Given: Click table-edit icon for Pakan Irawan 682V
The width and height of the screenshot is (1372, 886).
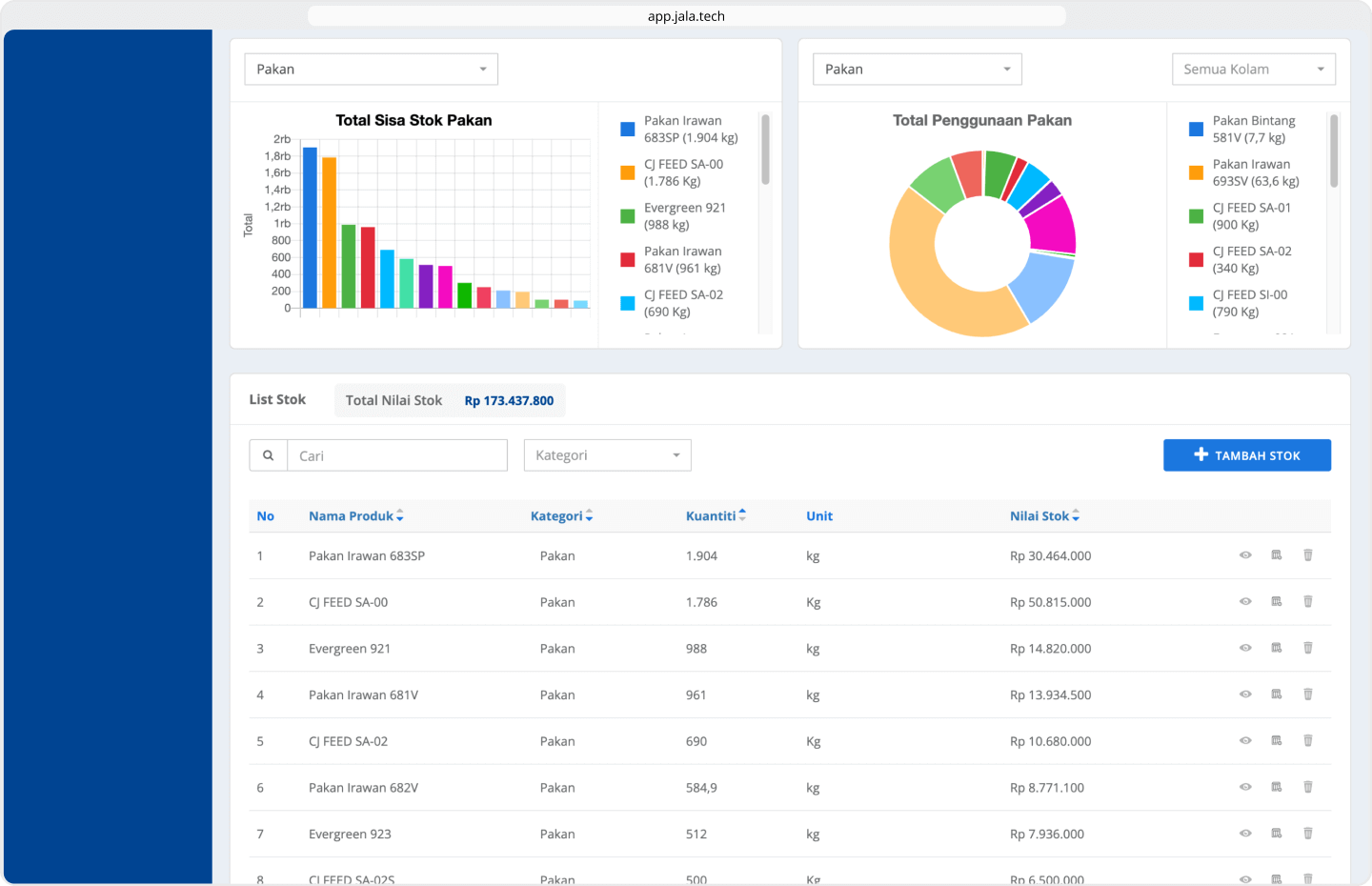Looking at the screenshot, I should 1276,787.
